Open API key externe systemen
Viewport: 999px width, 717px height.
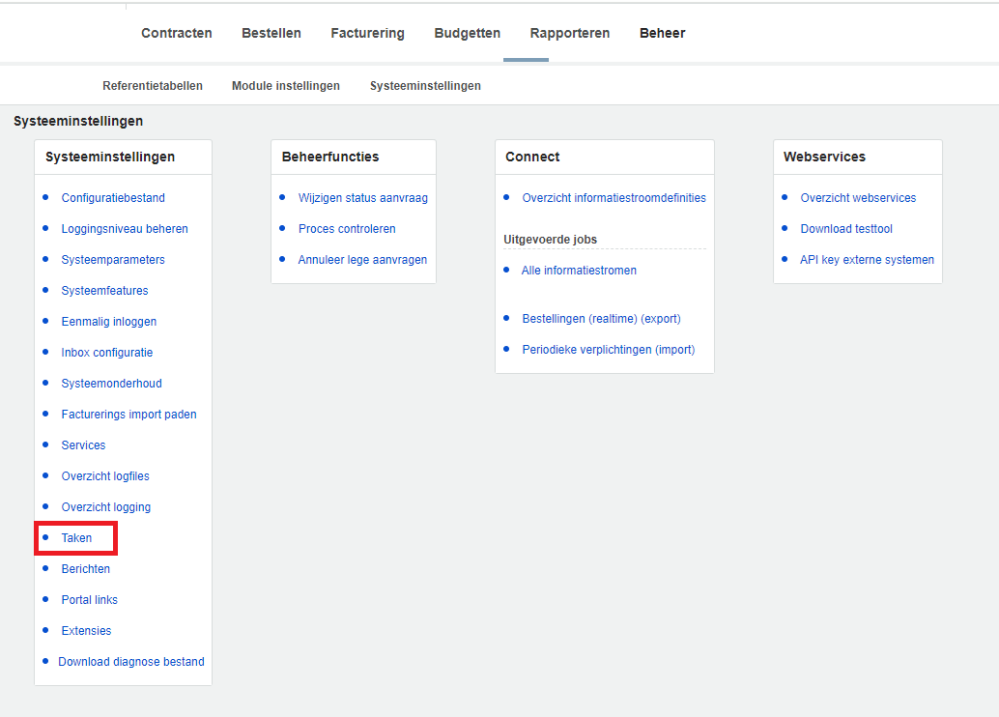point(866,260)
